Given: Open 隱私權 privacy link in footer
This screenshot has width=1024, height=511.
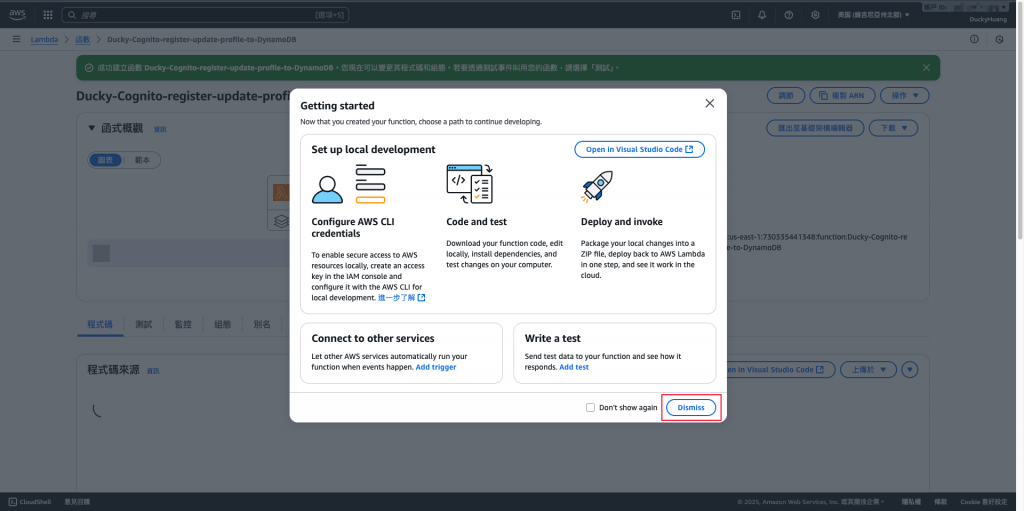Looking at the screenshot, I should click(911, 502).
